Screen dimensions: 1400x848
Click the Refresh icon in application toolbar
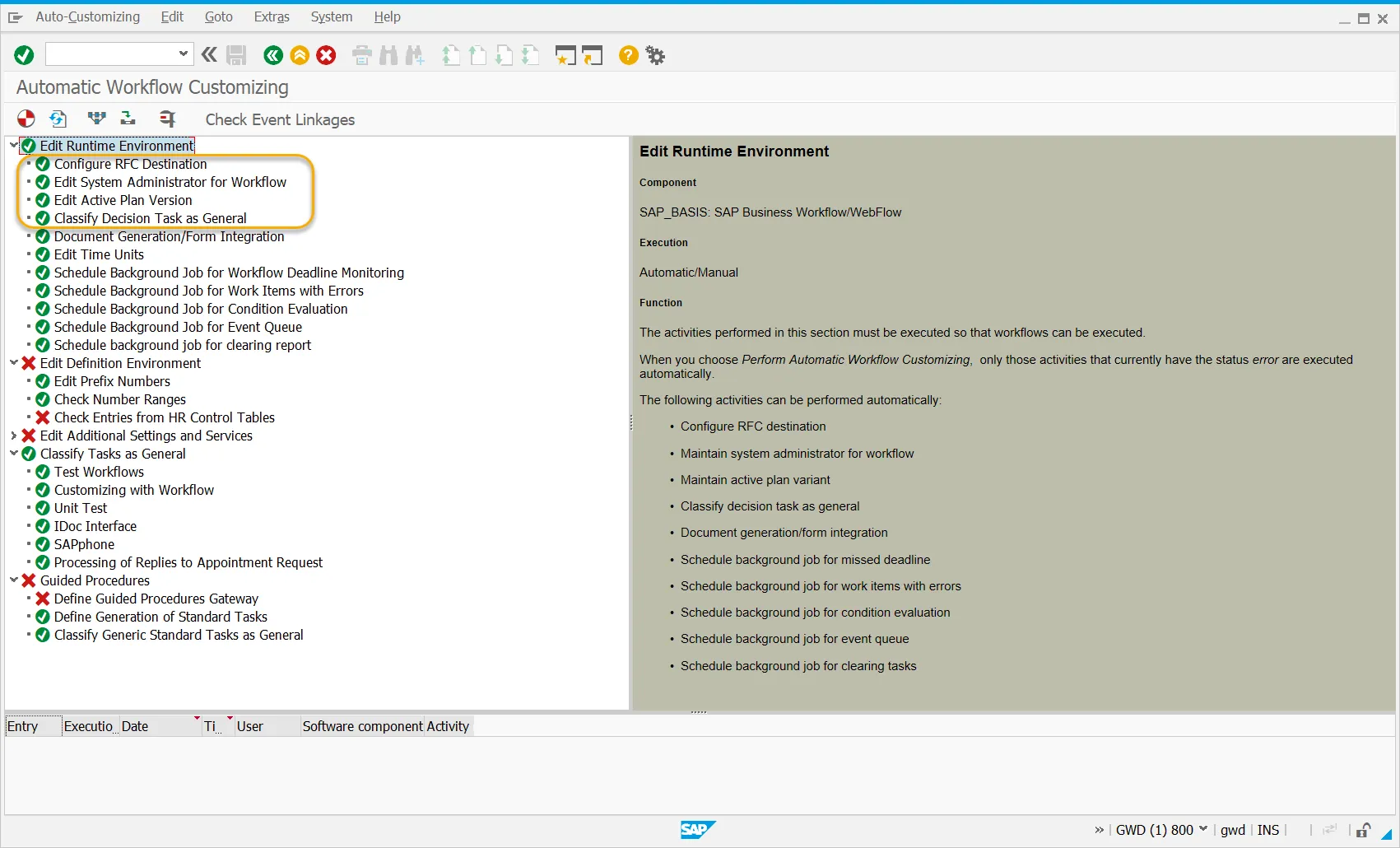(58, 119)
